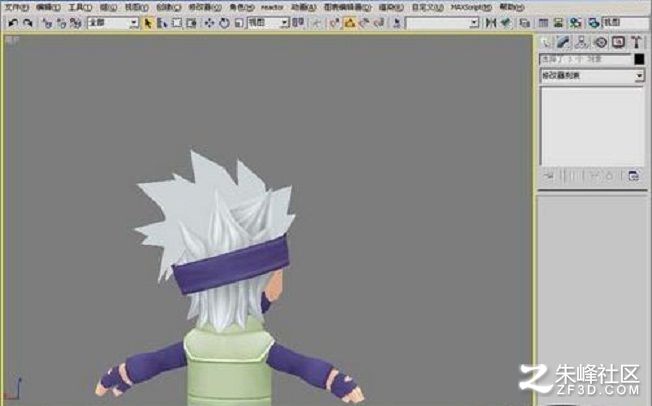Viewport: 652px width, 406px height.
Task: Switch to the Utilities hammer tab
Action: (636, 42)
